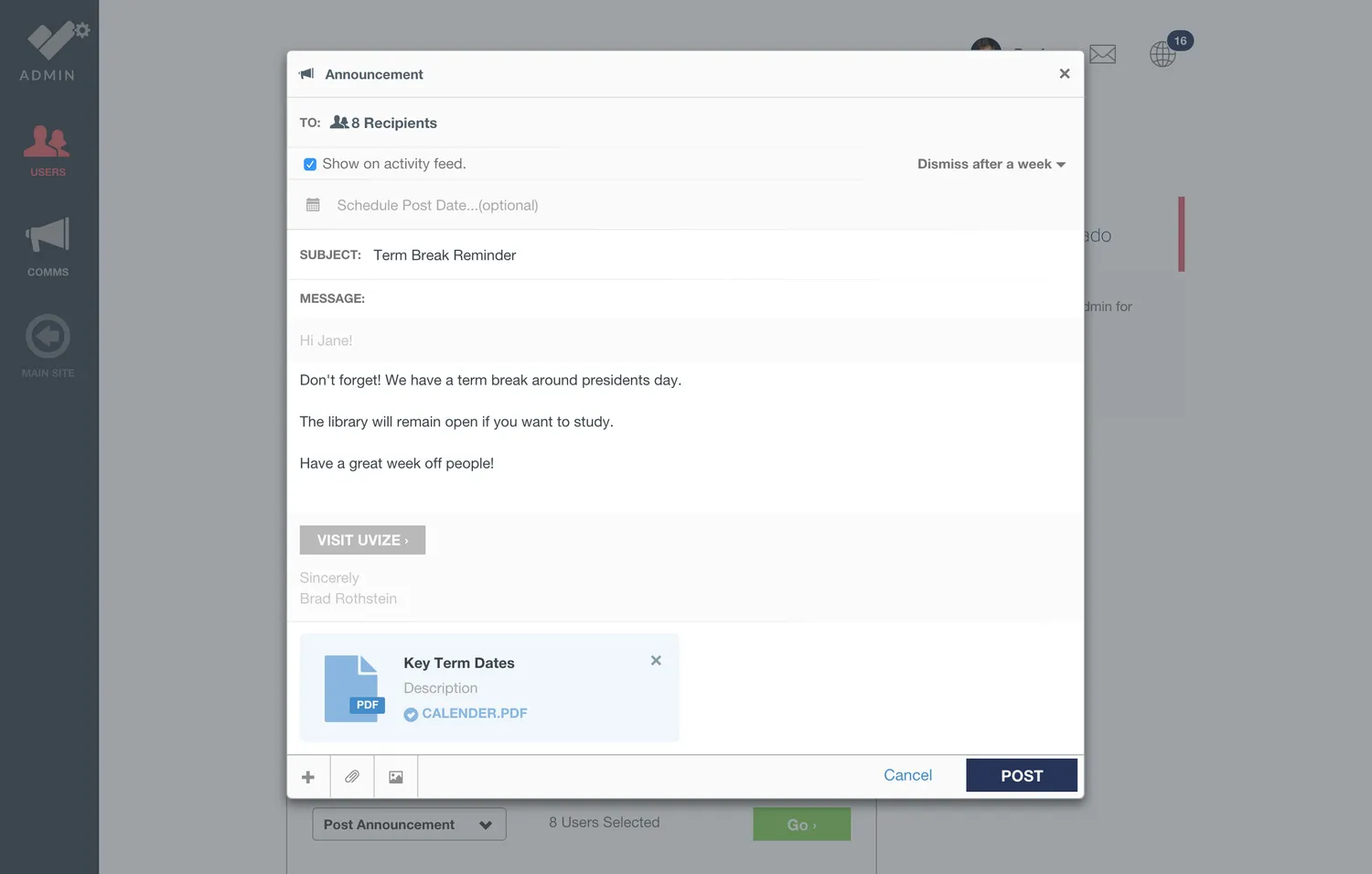Attach a file with paperclip icon
The image size is (1372, 874).
(352, 777)
